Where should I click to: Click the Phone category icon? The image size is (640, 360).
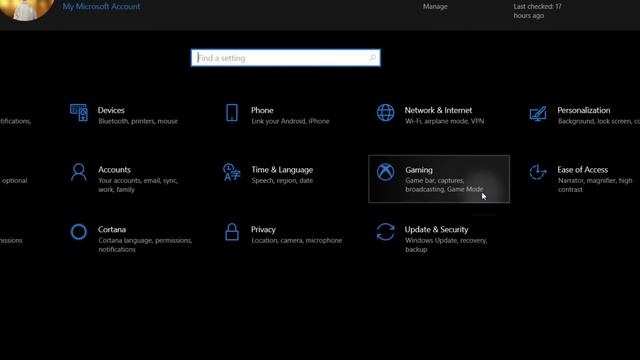(x=232, y=113)
